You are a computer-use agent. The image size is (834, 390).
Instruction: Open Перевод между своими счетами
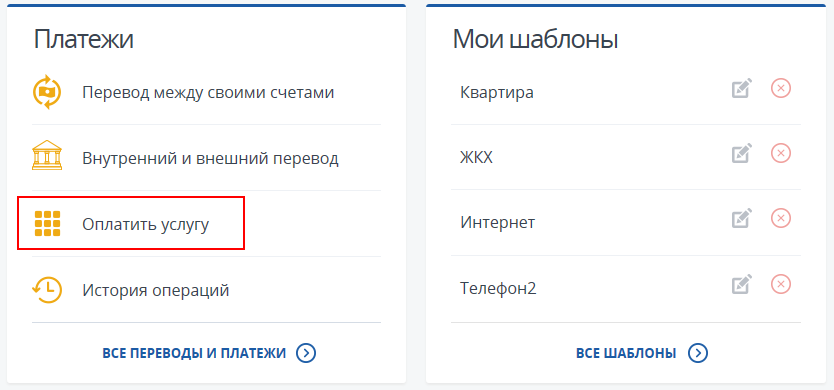coord(208,93)
